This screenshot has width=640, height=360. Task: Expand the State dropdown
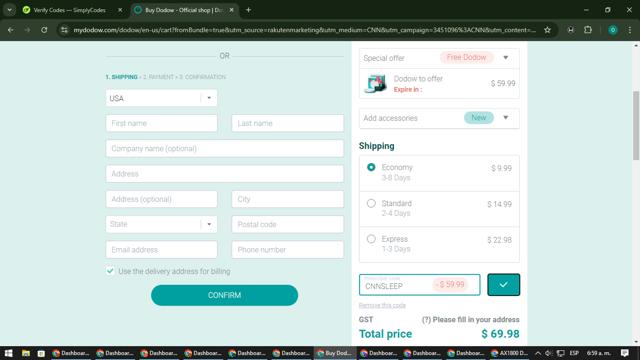click(x=162, y=224)
